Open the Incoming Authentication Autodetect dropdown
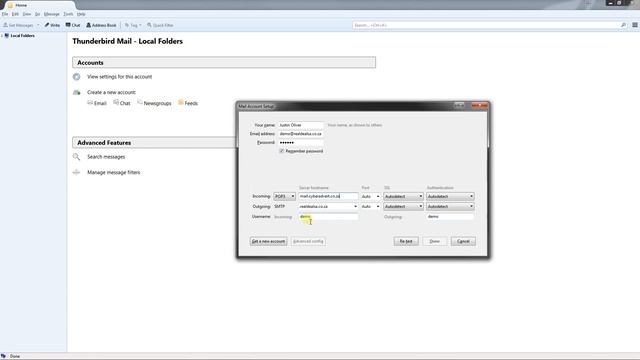Screen dimensions: 640x360 point(450,197)
